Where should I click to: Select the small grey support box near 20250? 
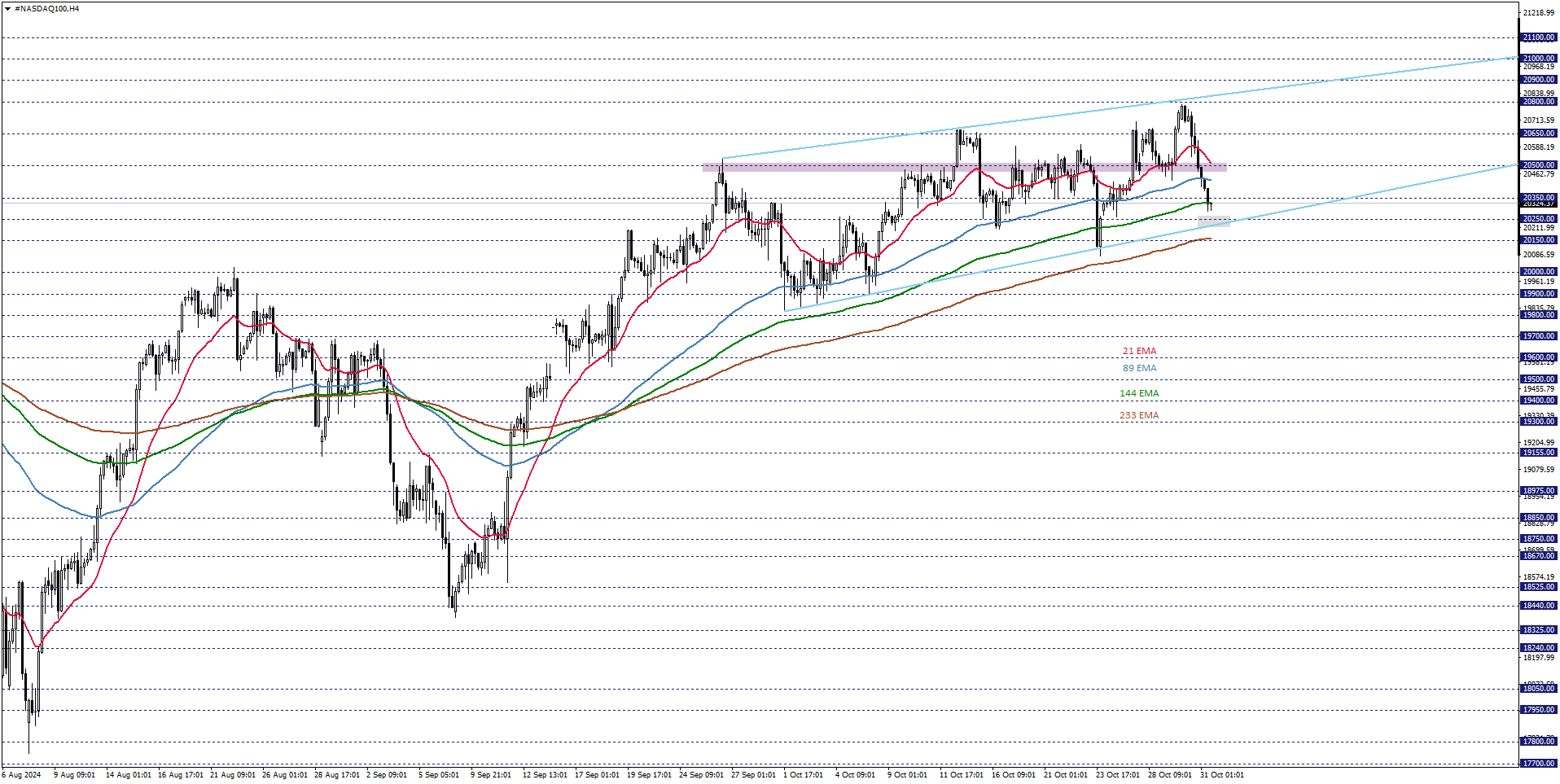tap(1213, 221)
